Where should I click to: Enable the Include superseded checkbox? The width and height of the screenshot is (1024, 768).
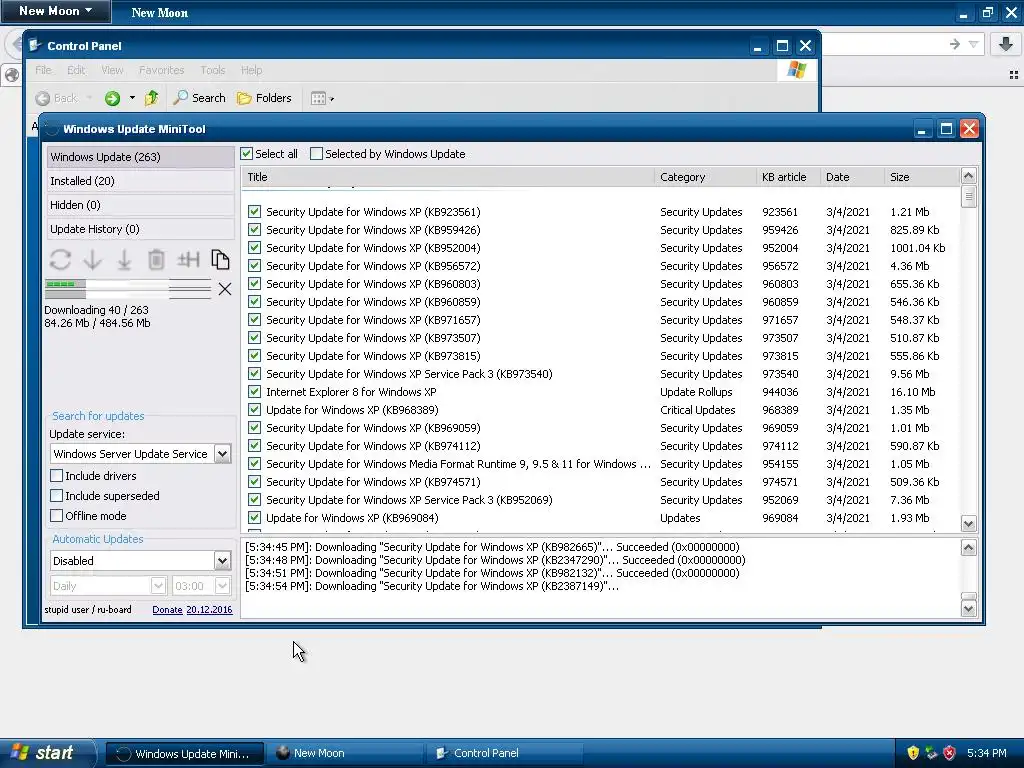coord(57,496)
